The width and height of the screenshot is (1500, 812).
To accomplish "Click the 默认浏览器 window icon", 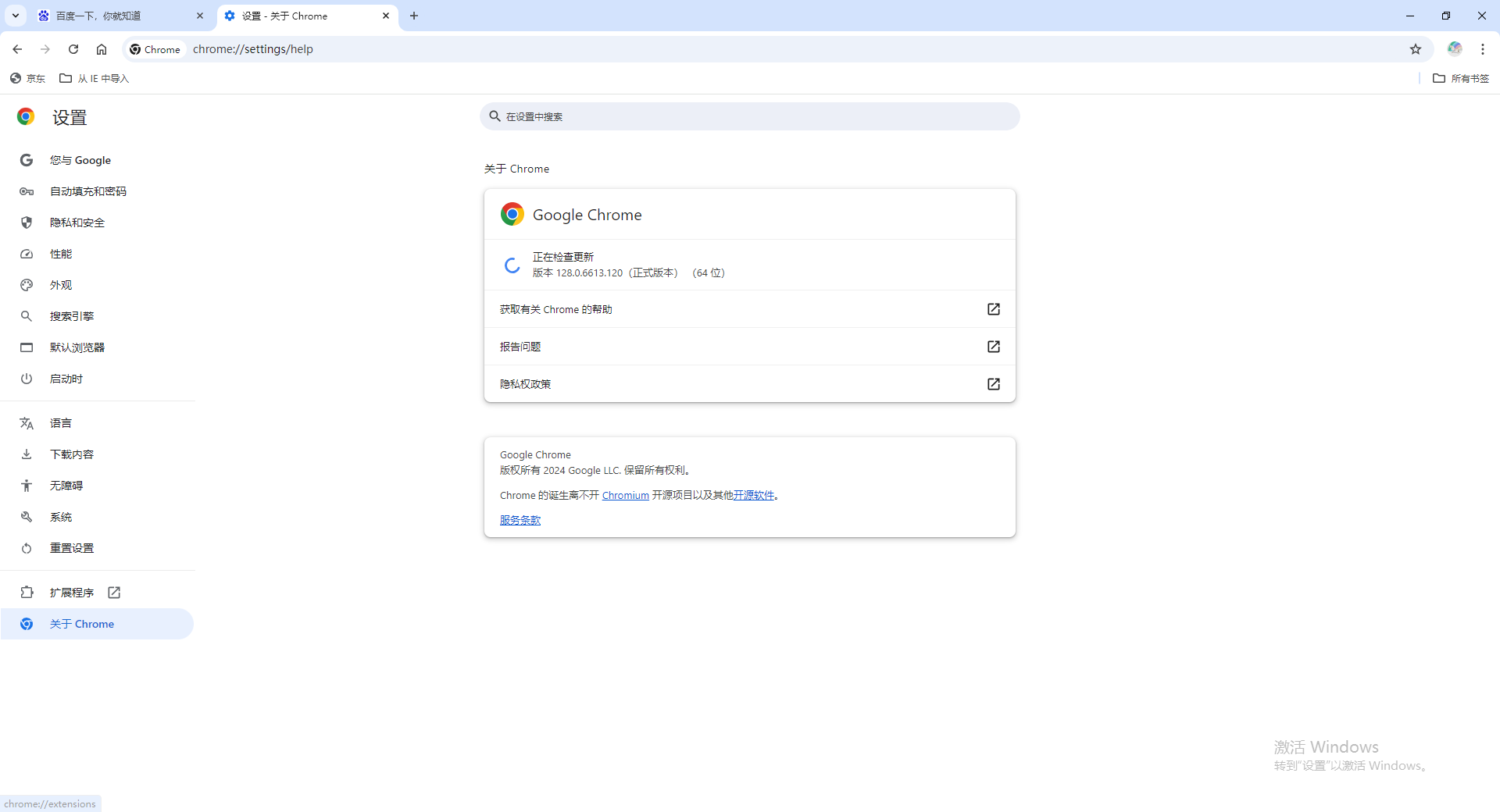I will [x=27, y=347].
